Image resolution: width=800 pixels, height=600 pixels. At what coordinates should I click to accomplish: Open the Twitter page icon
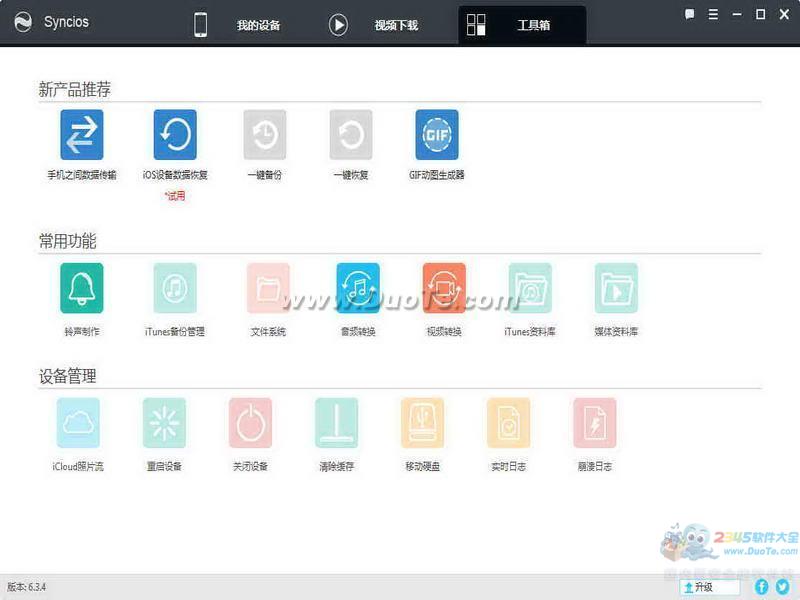point(783,587)
